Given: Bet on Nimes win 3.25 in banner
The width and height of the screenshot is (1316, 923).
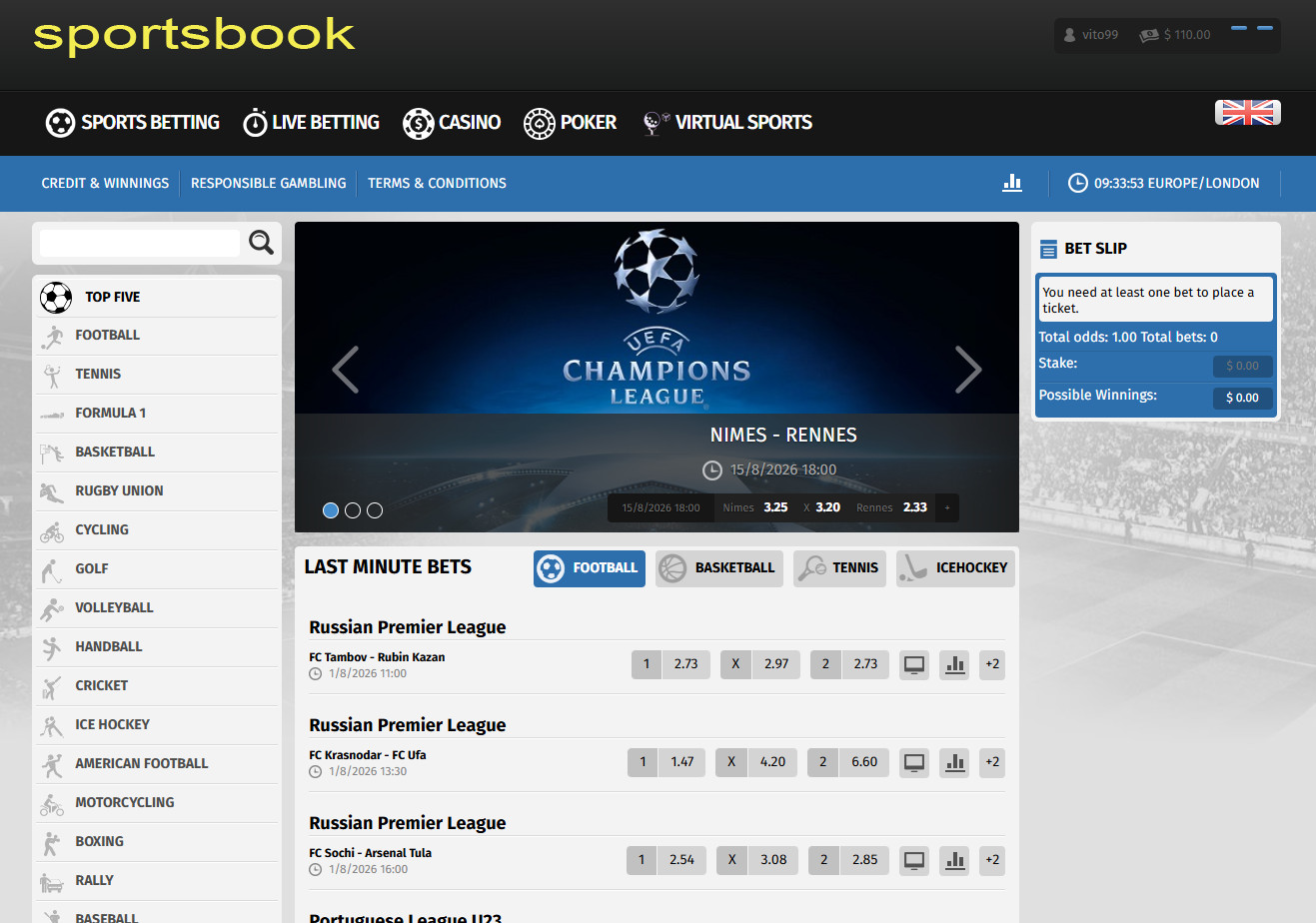Looking at the screenshot, I should coord(755,507).
